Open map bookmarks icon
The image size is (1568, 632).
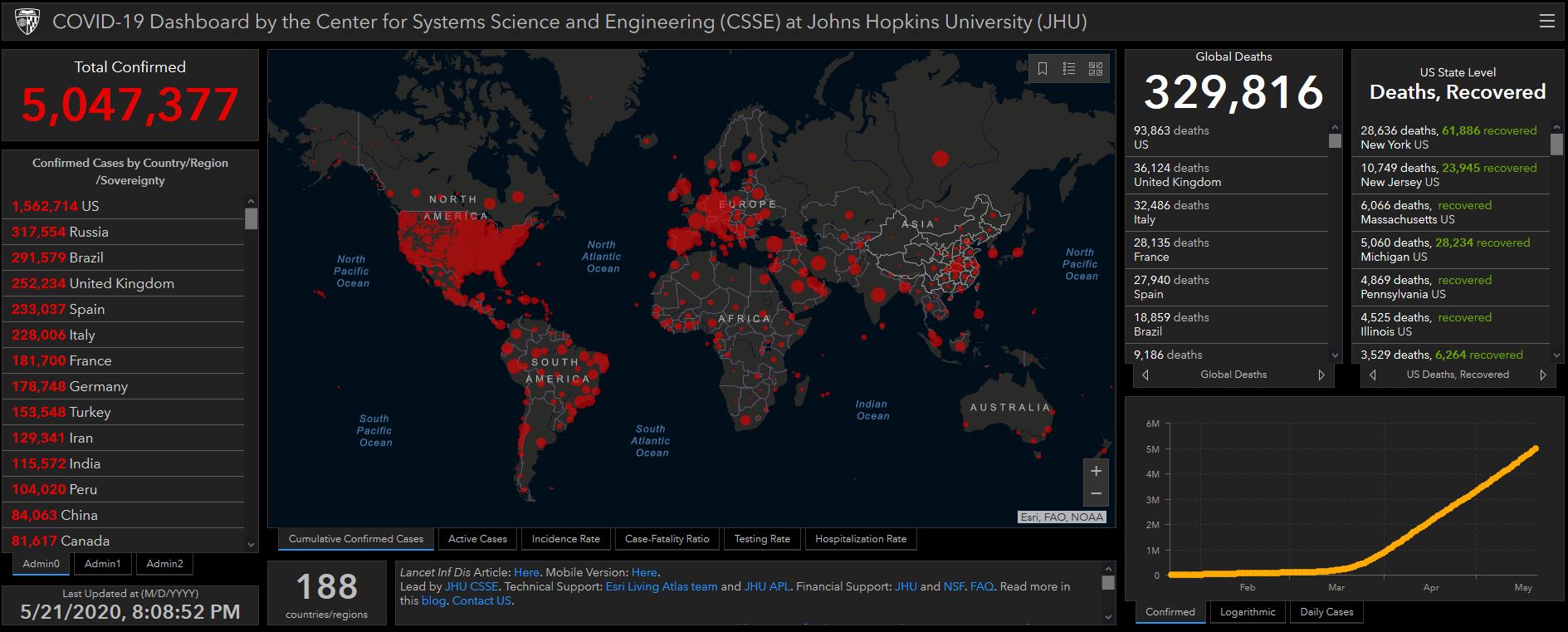point(1043,69)
